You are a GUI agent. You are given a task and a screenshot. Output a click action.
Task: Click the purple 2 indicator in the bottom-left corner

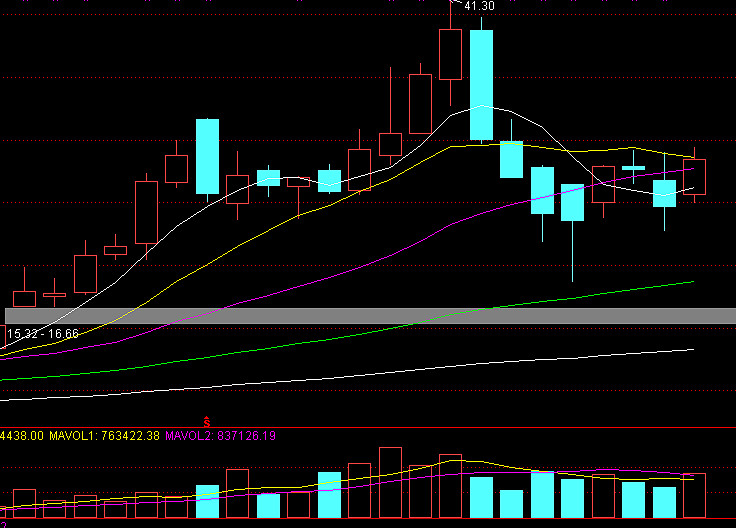coord(3,523)
